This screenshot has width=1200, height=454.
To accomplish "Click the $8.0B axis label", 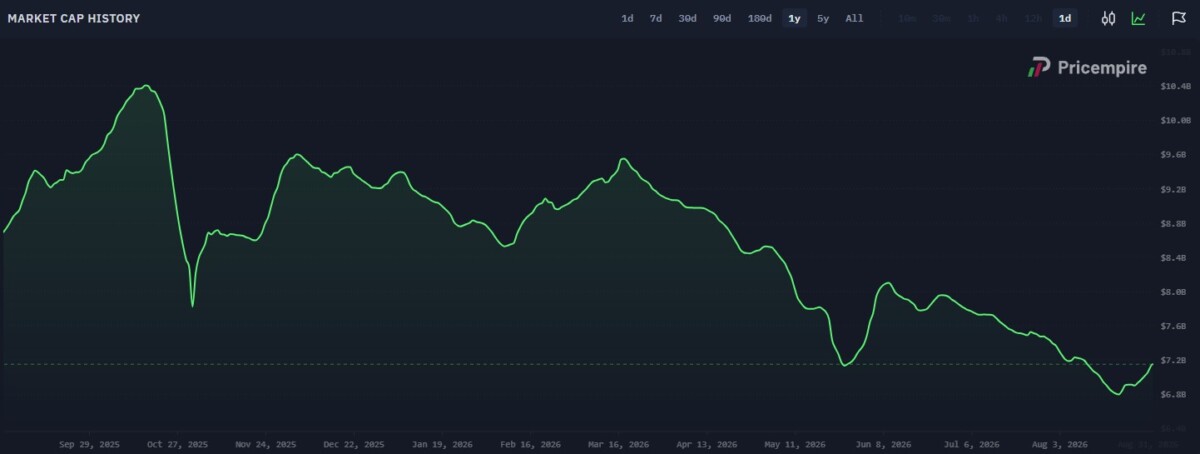I will (1173, 292).
